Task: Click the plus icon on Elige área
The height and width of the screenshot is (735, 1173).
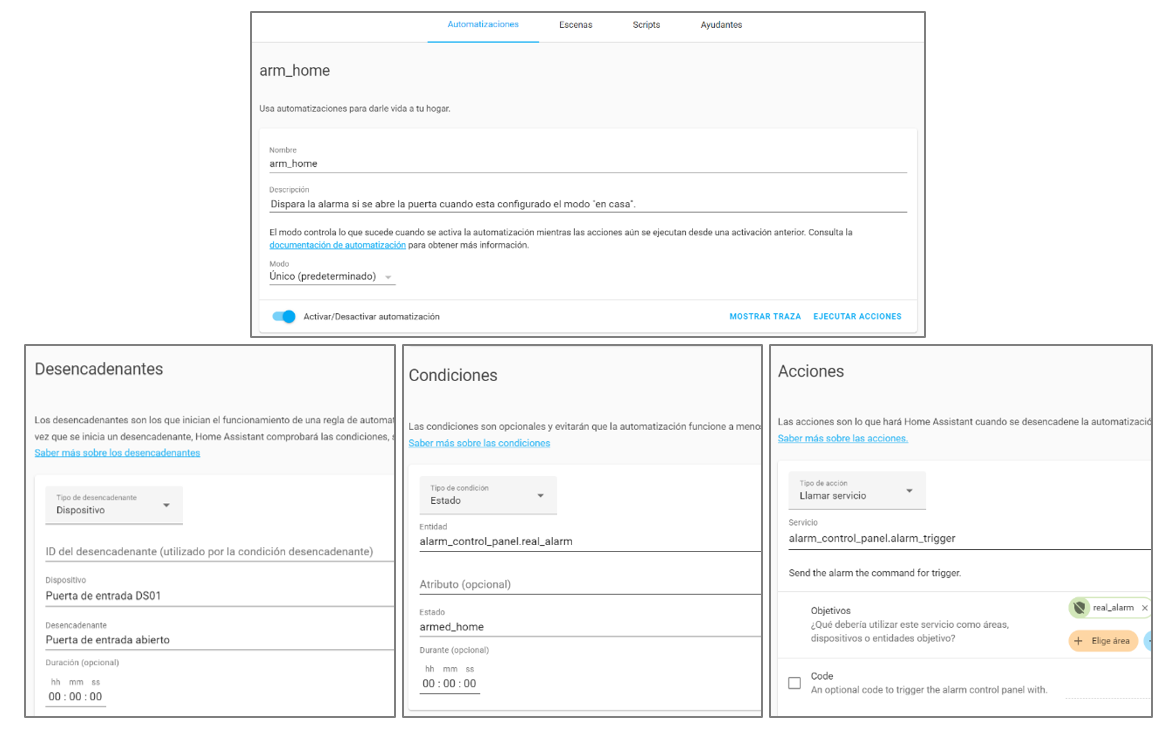Action: pos(1079,641)
